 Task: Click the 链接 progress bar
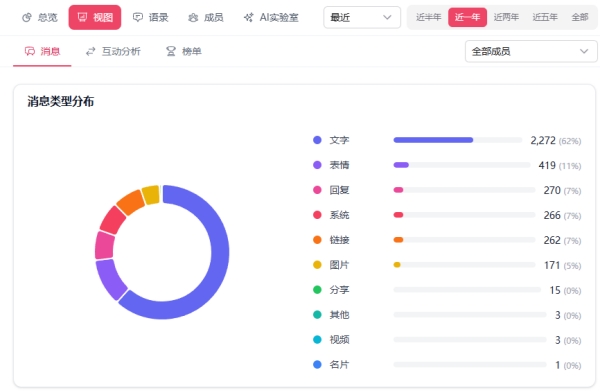[464, 240]
